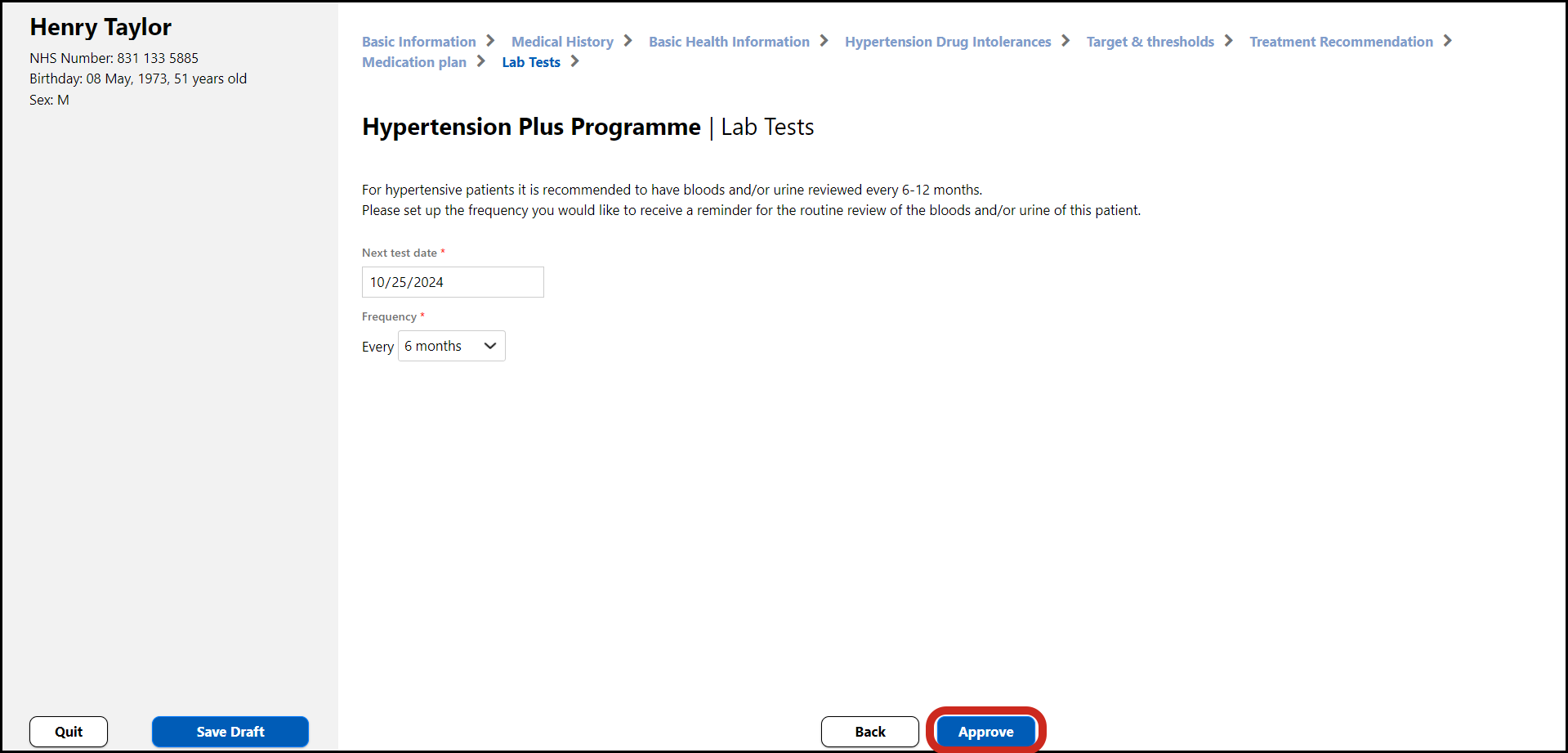Open the Frequency months dropdown
Viewport: 1568px width, 753px height.
(451, 346)
